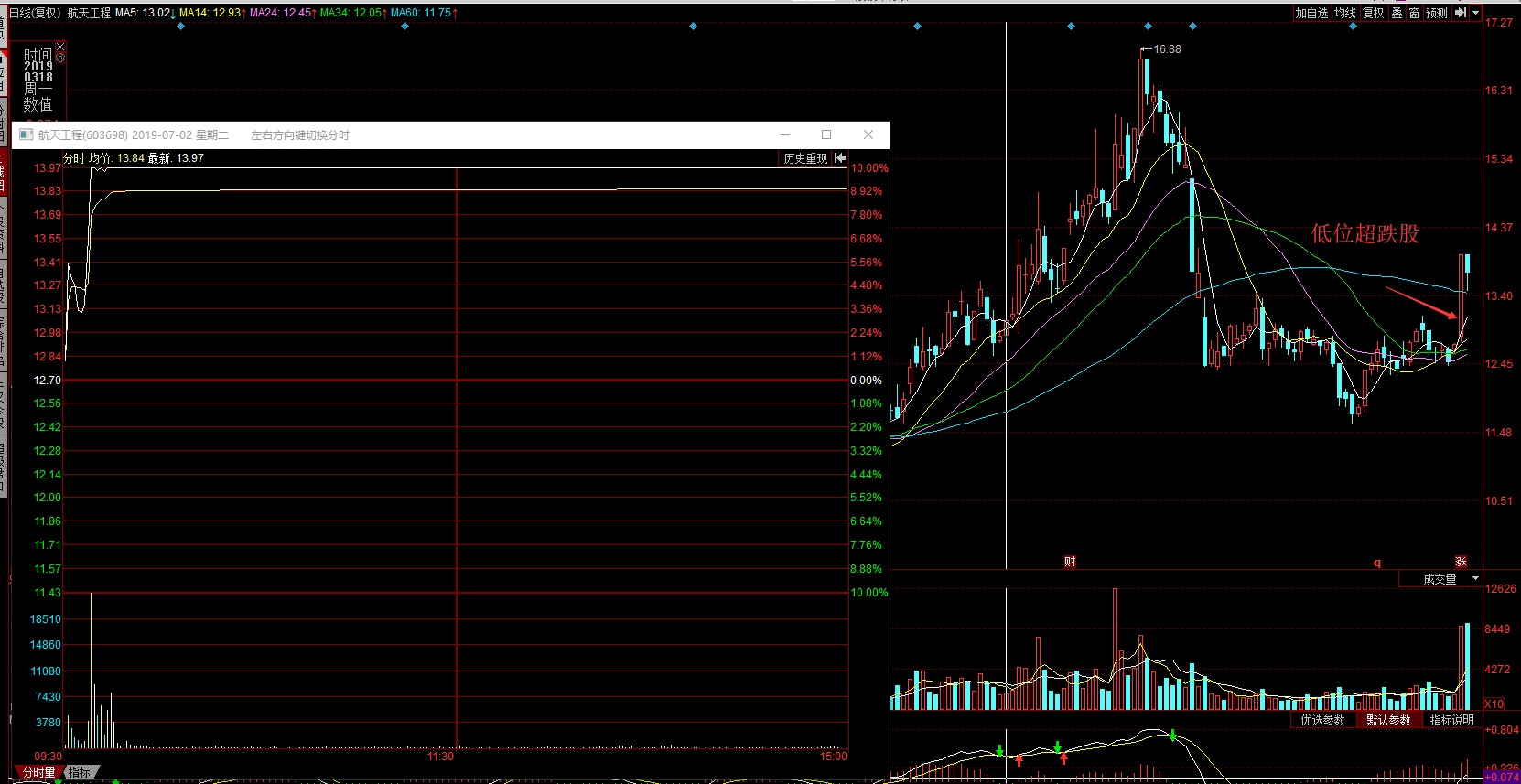The image size is (1521, 784).
Task: Click the MA60: 11.75 indicator label
Action: click(424, 13)
